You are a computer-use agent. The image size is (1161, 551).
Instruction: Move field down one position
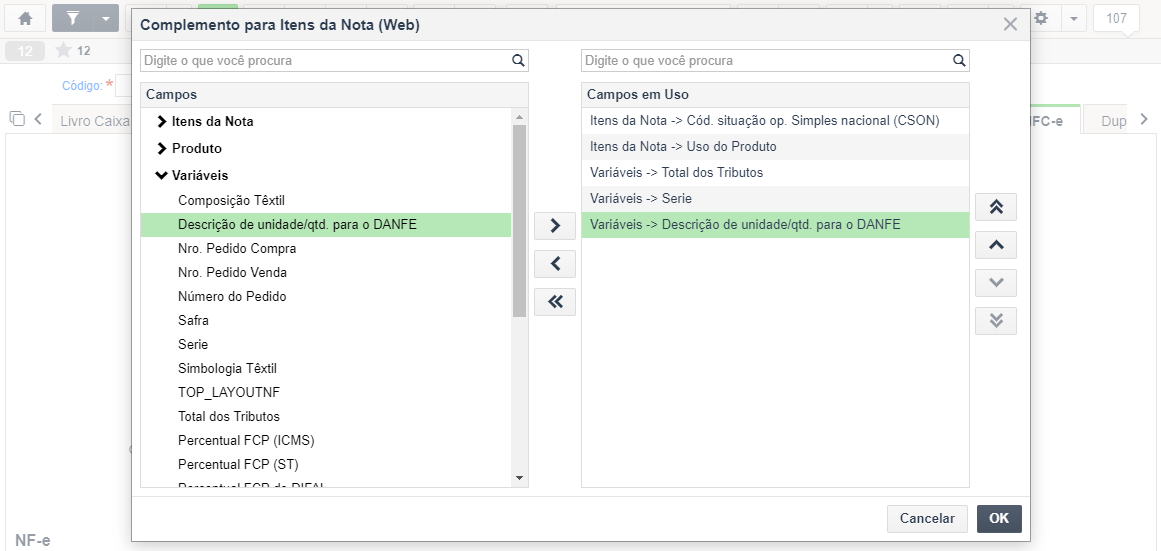(x=996, y=283)
